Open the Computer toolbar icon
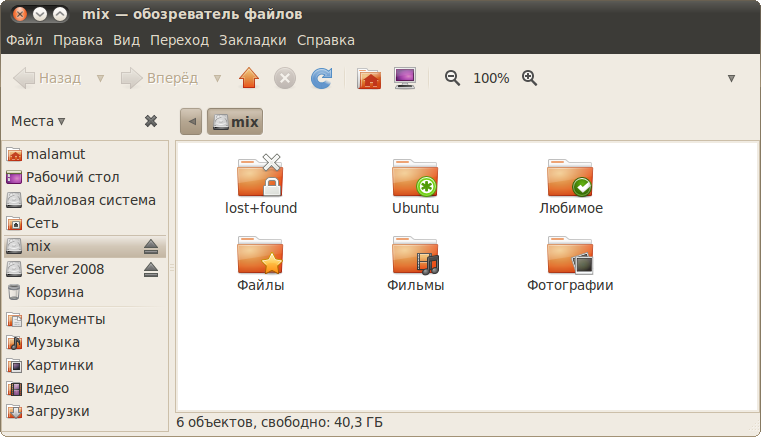This screenshot has height=437, width=761. (405, 78)
